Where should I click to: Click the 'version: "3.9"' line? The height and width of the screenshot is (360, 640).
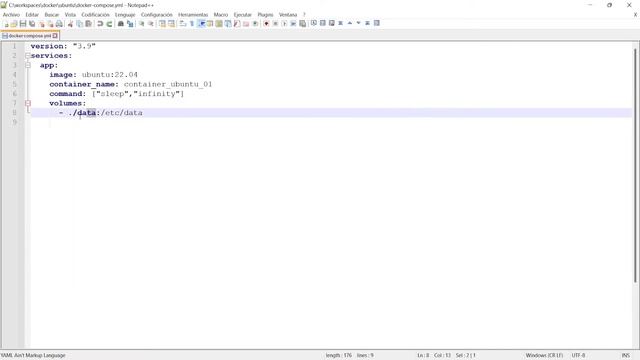pos(63,46)
